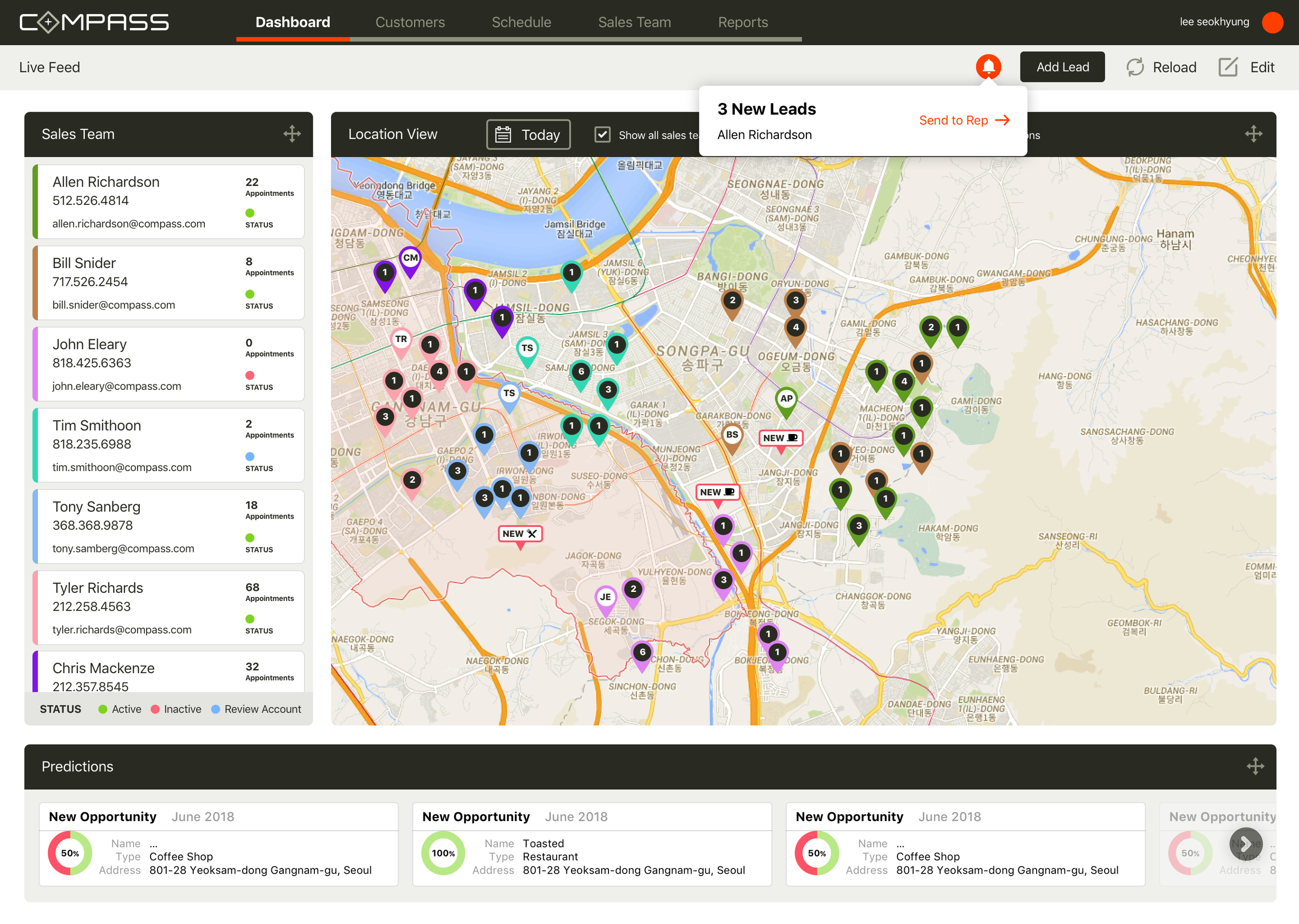Select John Eleary sales team card

point(168,364)
